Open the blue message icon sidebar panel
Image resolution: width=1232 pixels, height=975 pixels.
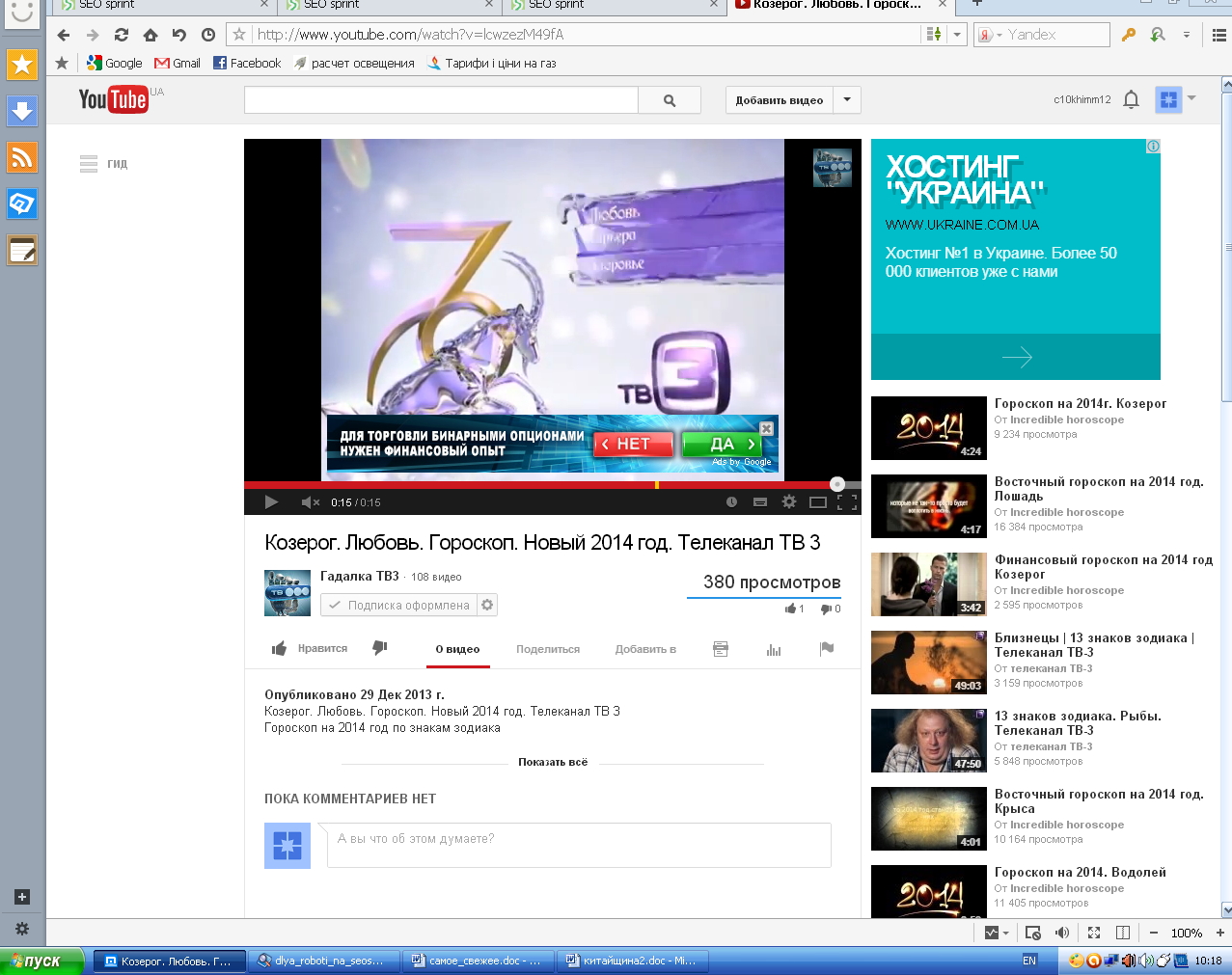pyautogui.click(x=22, y=203)
